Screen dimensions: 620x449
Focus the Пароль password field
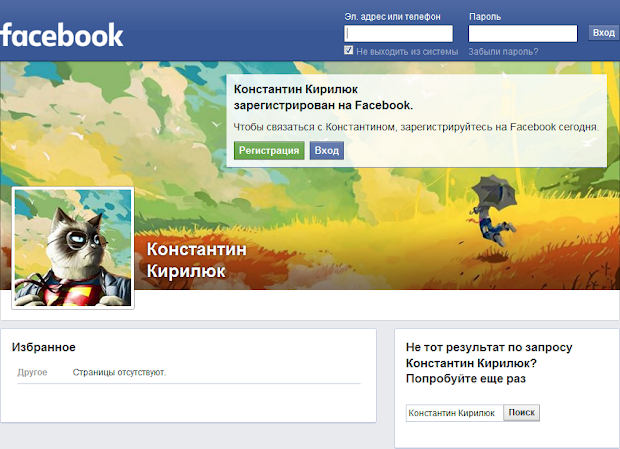523,34
